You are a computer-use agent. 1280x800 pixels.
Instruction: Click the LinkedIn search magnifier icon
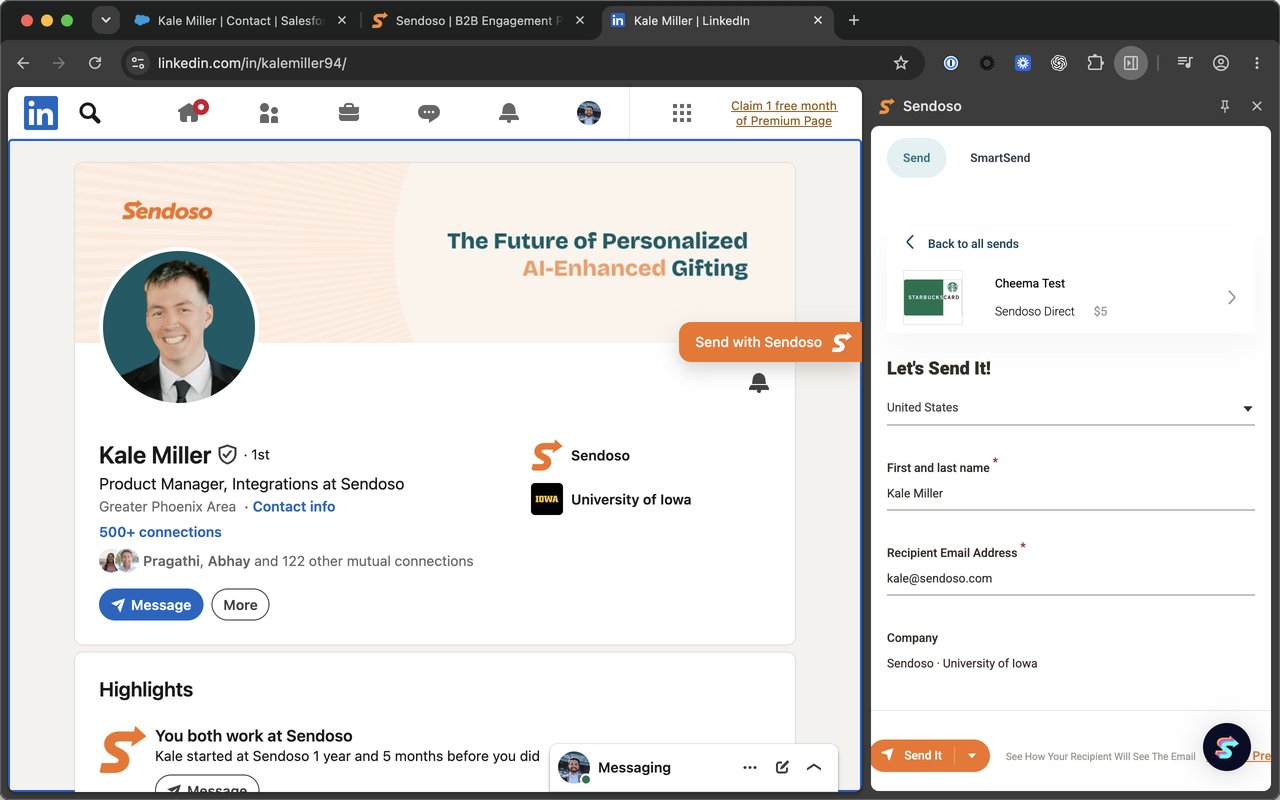(x=90, y=113)
